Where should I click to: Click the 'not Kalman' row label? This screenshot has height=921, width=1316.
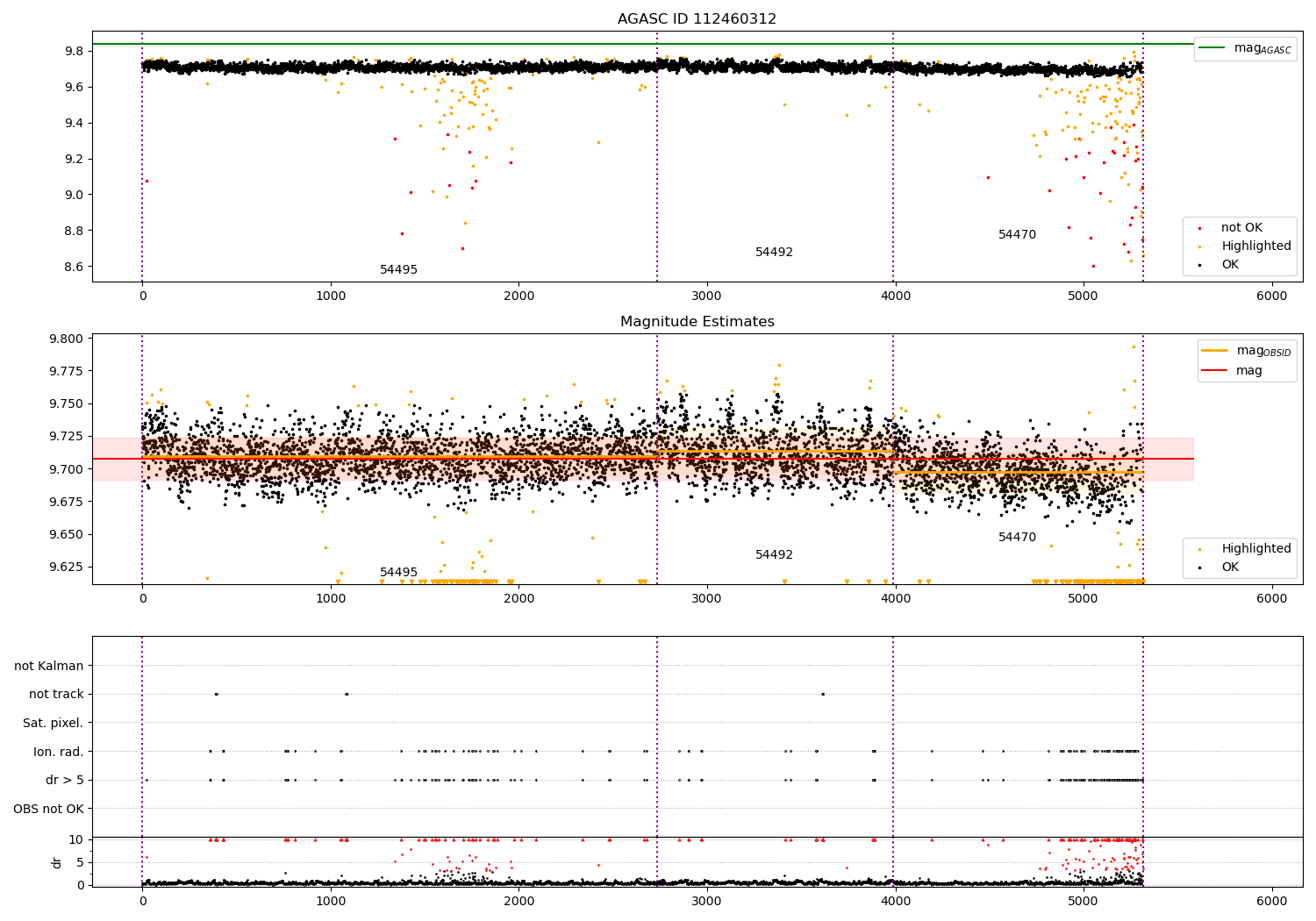(49, 666)
